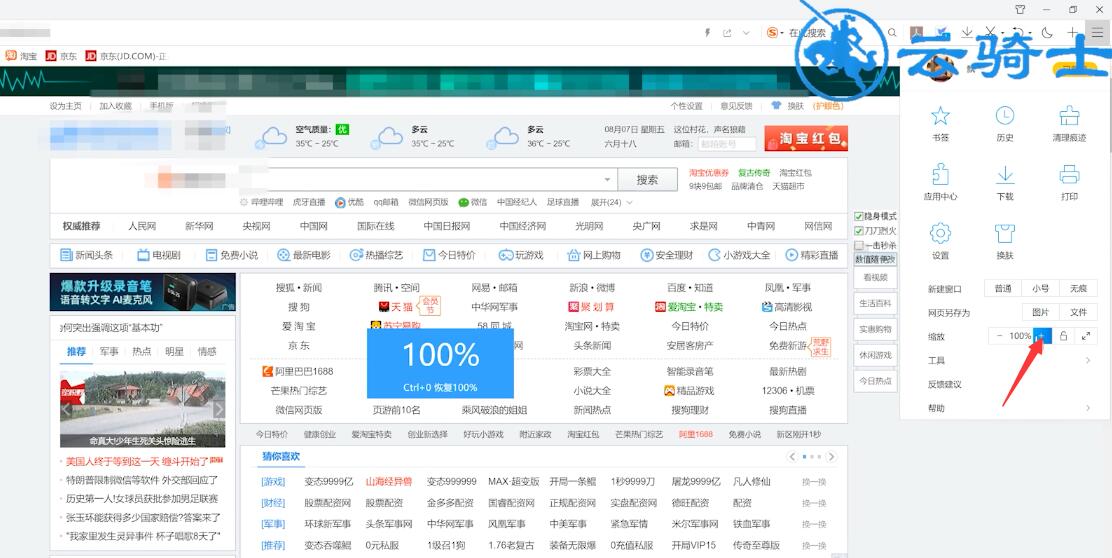Toggle night mode moon icon in toolbar
The image size is (1112, 558).
tap(1047, 33)
